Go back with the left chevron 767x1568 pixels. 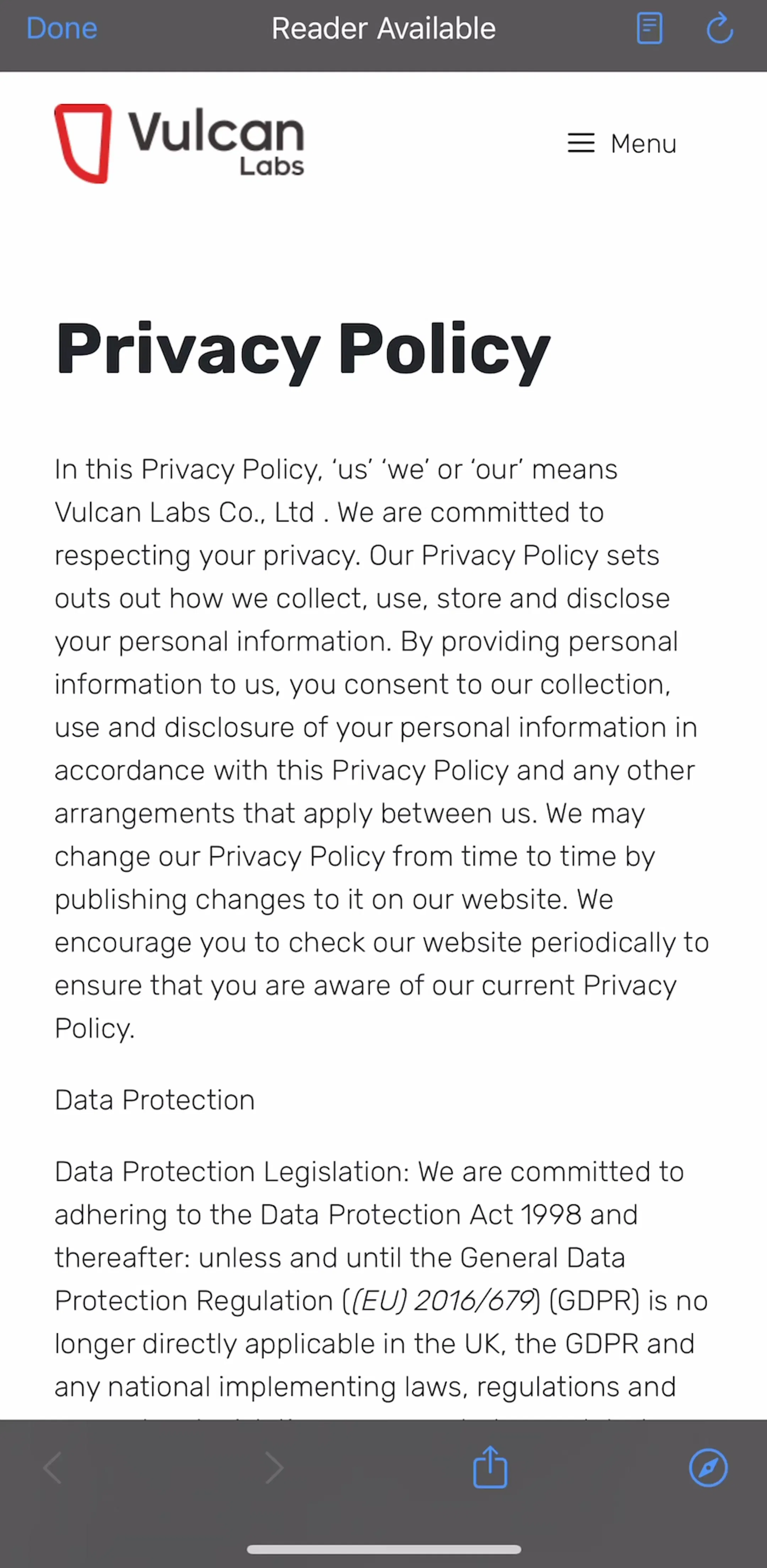(x=54, y=1467)
